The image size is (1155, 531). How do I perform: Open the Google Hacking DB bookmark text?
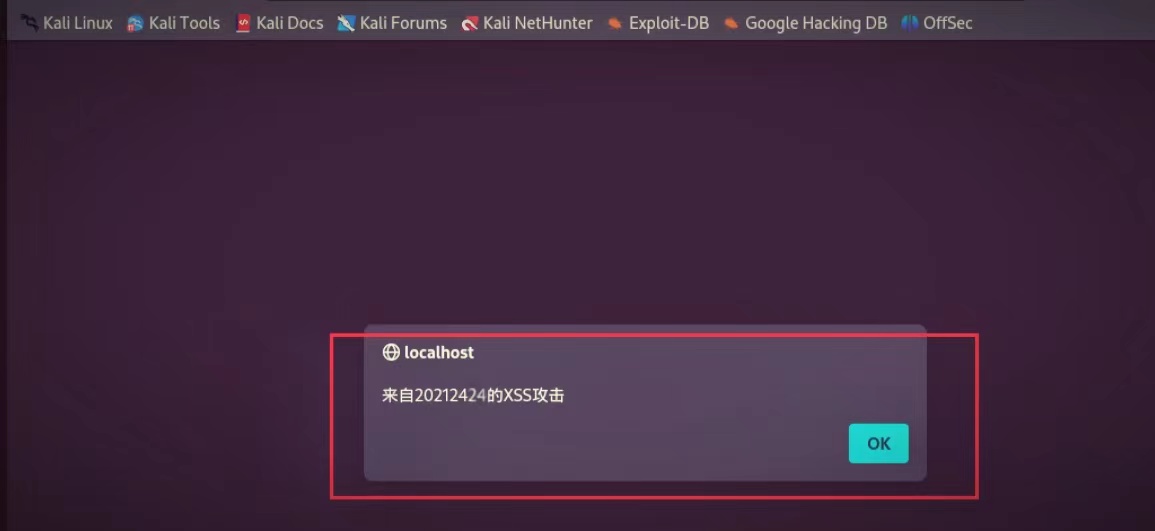point(816,24)
